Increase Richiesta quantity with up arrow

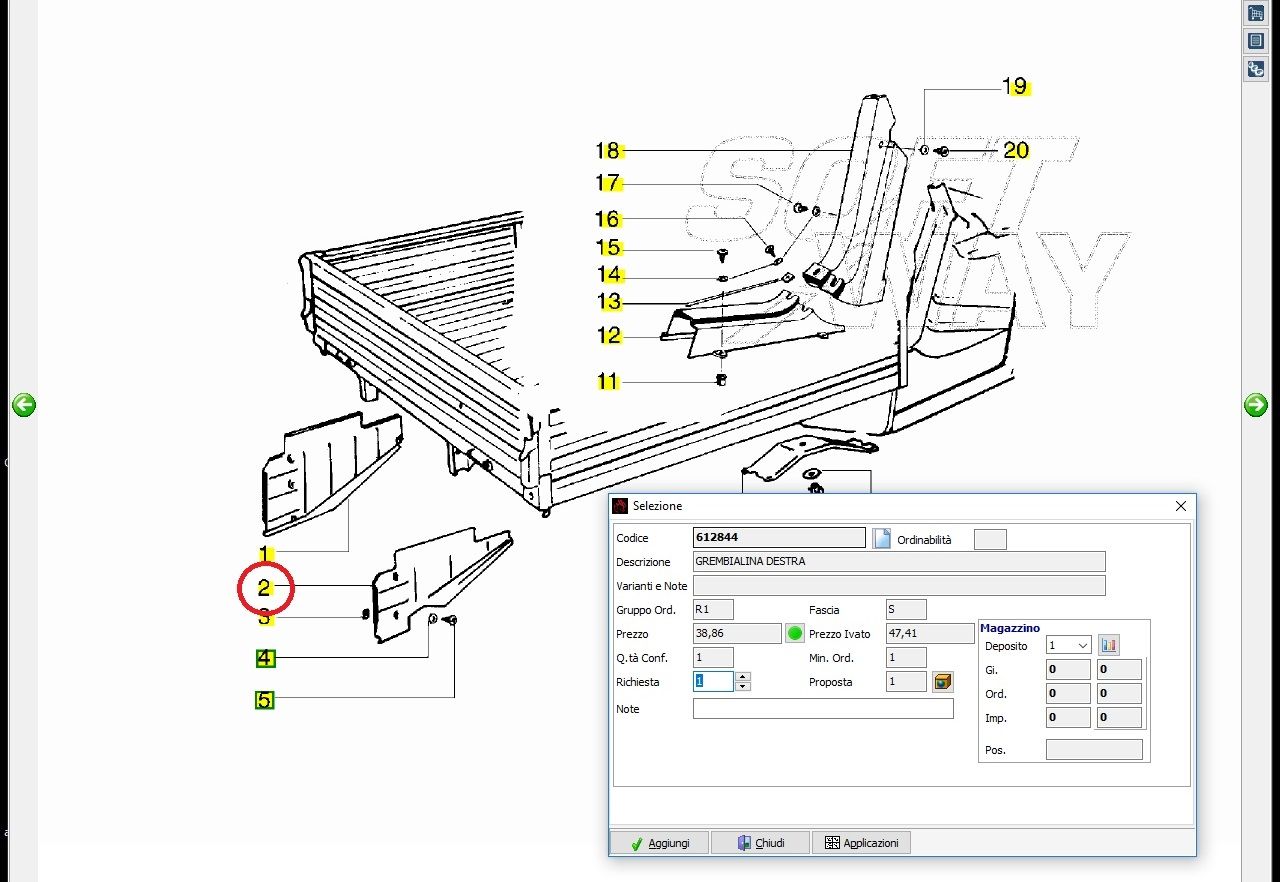pos(742,677)
